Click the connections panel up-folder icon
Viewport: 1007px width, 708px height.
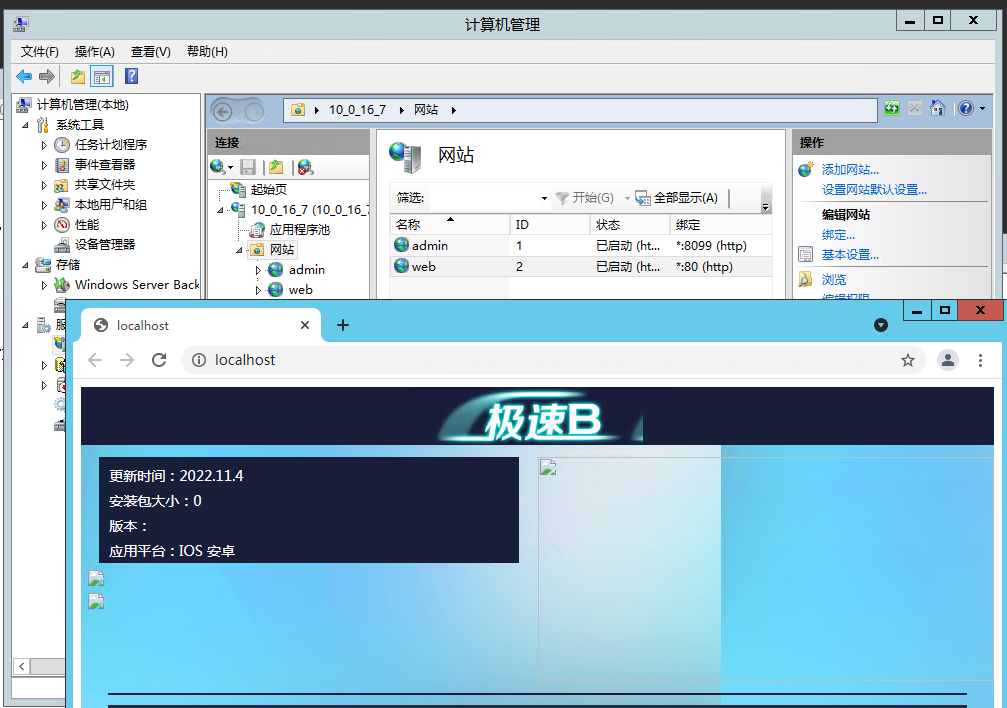coord(276,167)
